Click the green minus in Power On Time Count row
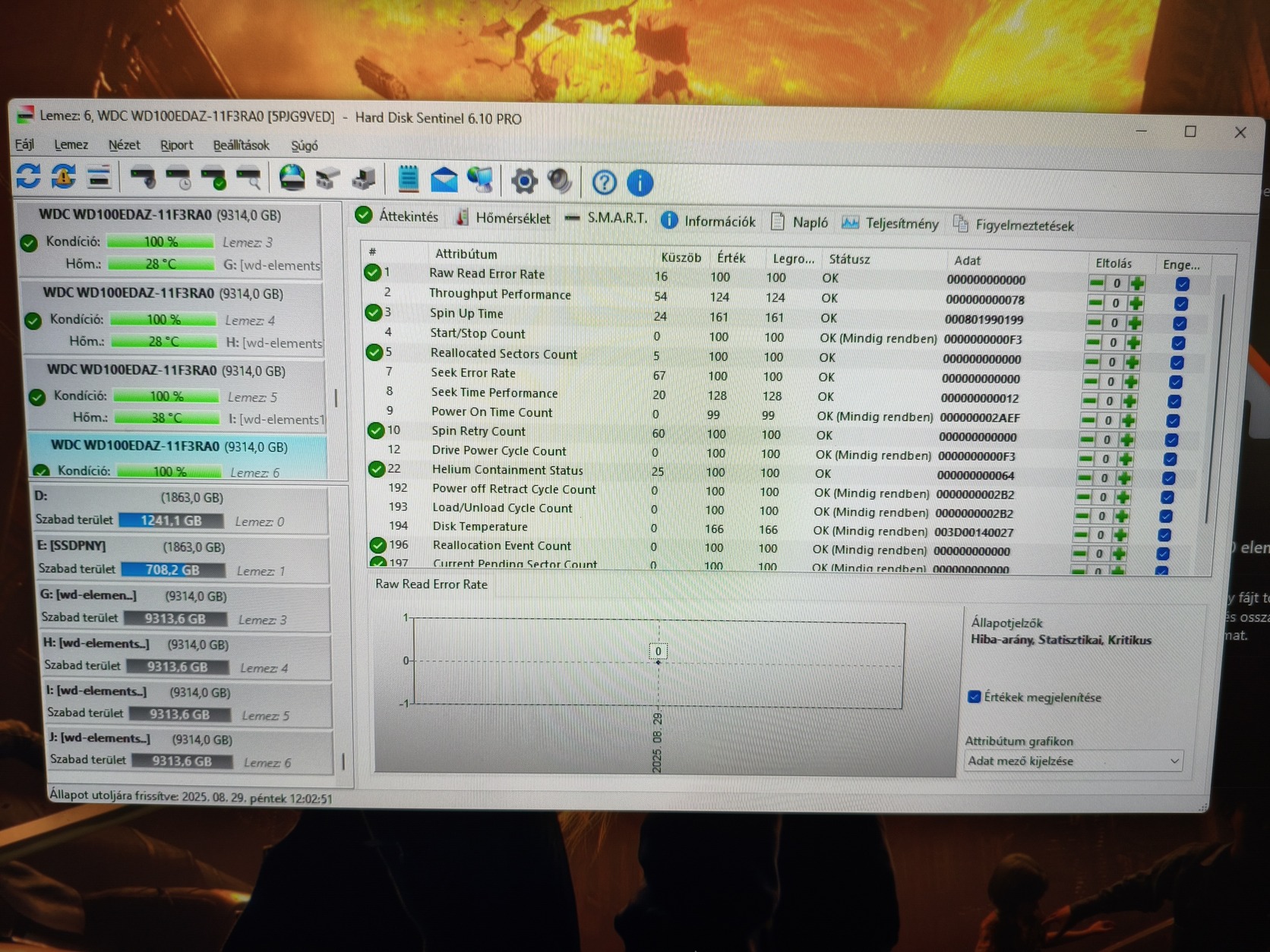Image resolution: width=1270 pixels, height=952 pixels. coord(1088,420)
